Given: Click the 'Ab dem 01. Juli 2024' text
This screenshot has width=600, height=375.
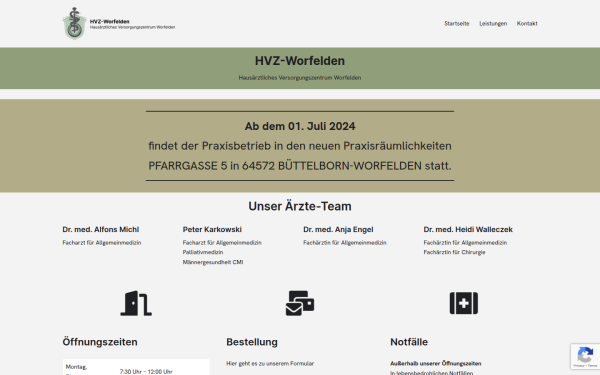Looking at the screenshot, I should click(300, 126).
